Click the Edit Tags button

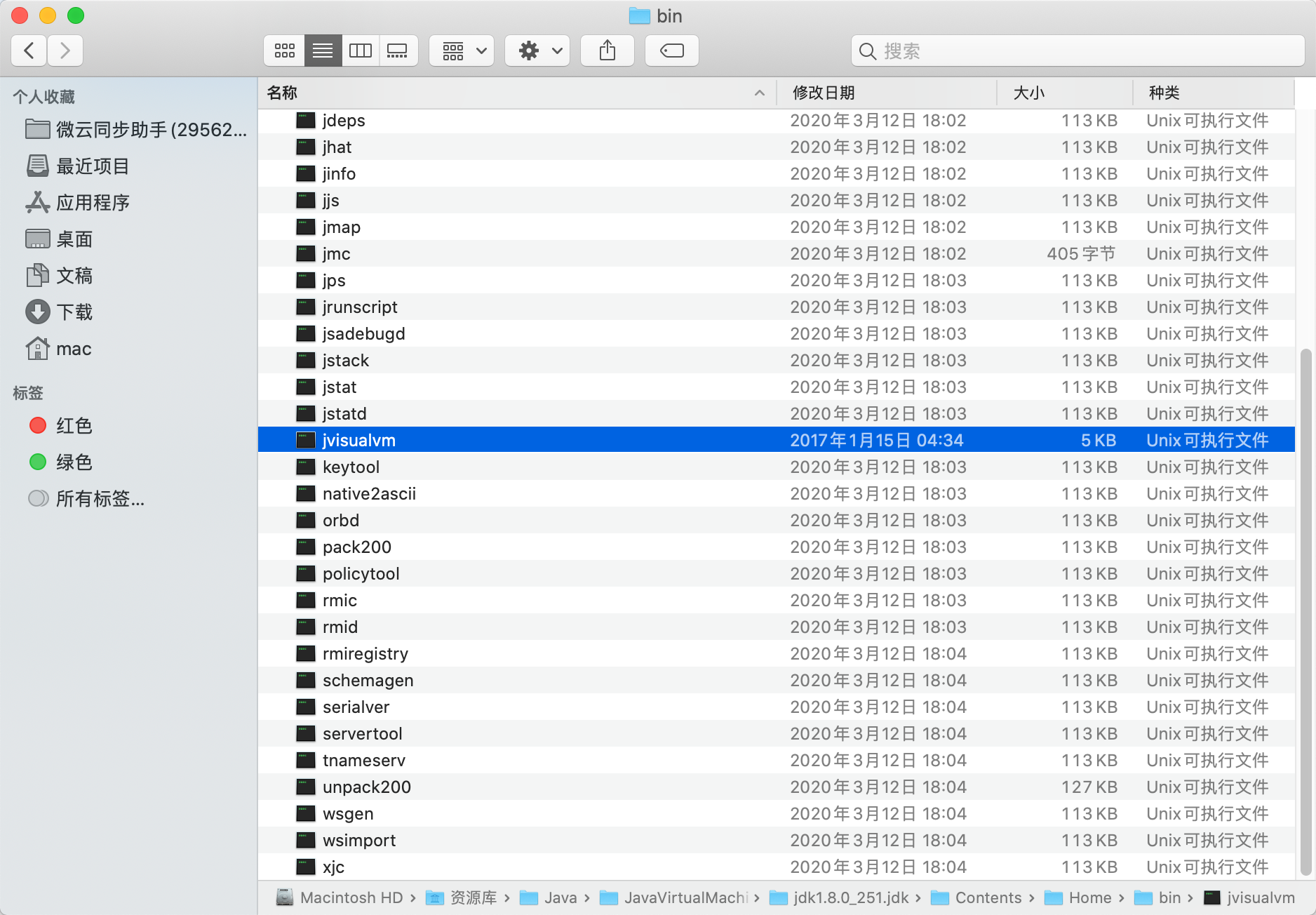click(672, 51)
